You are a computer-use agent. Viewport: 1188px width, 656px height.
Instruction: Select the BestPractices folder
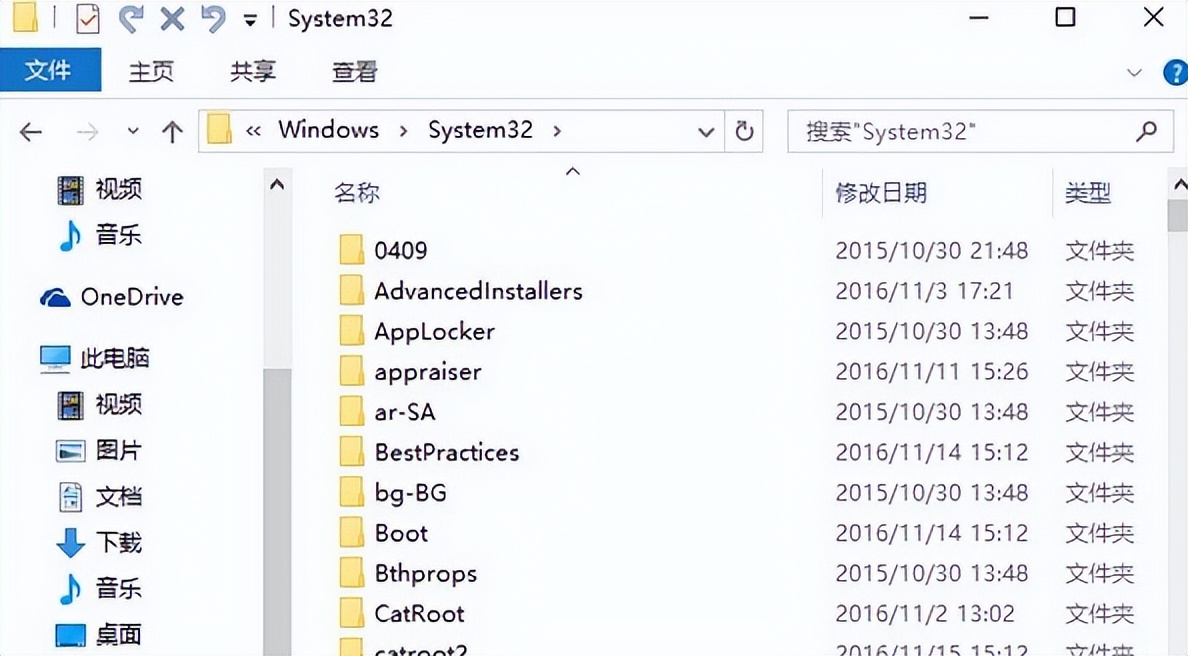(447, 452)
